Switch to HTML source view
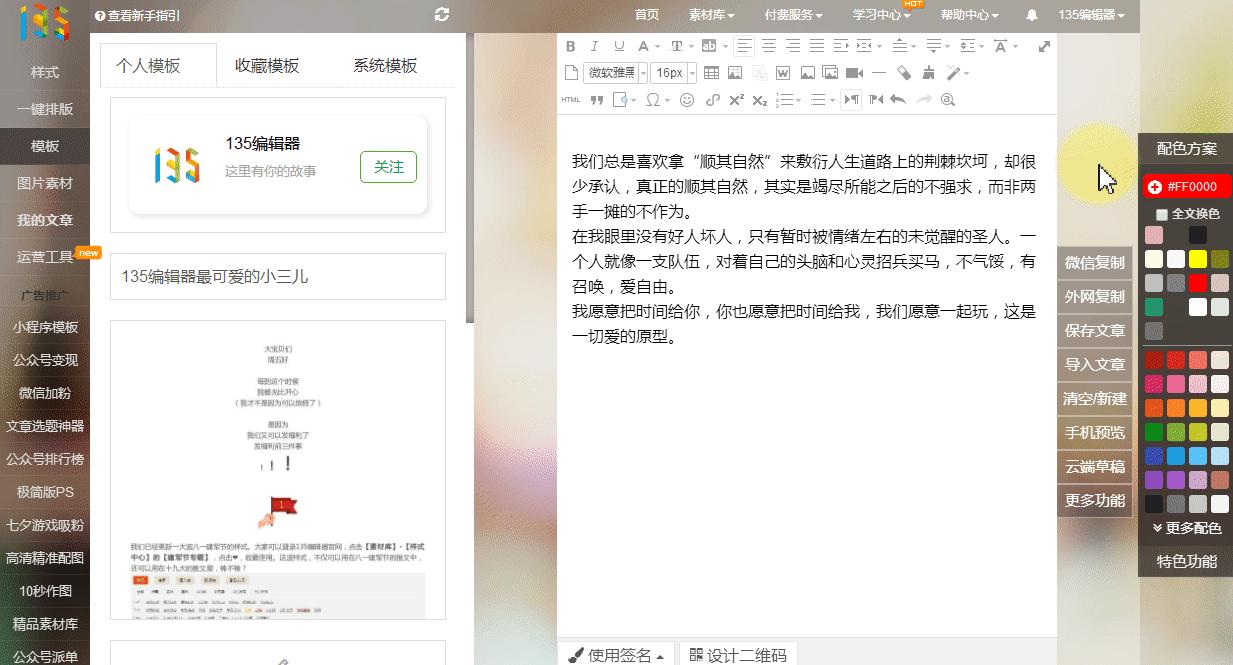Screen dimensions: 1233x665 pyautogui.click(x=571, y=99)
